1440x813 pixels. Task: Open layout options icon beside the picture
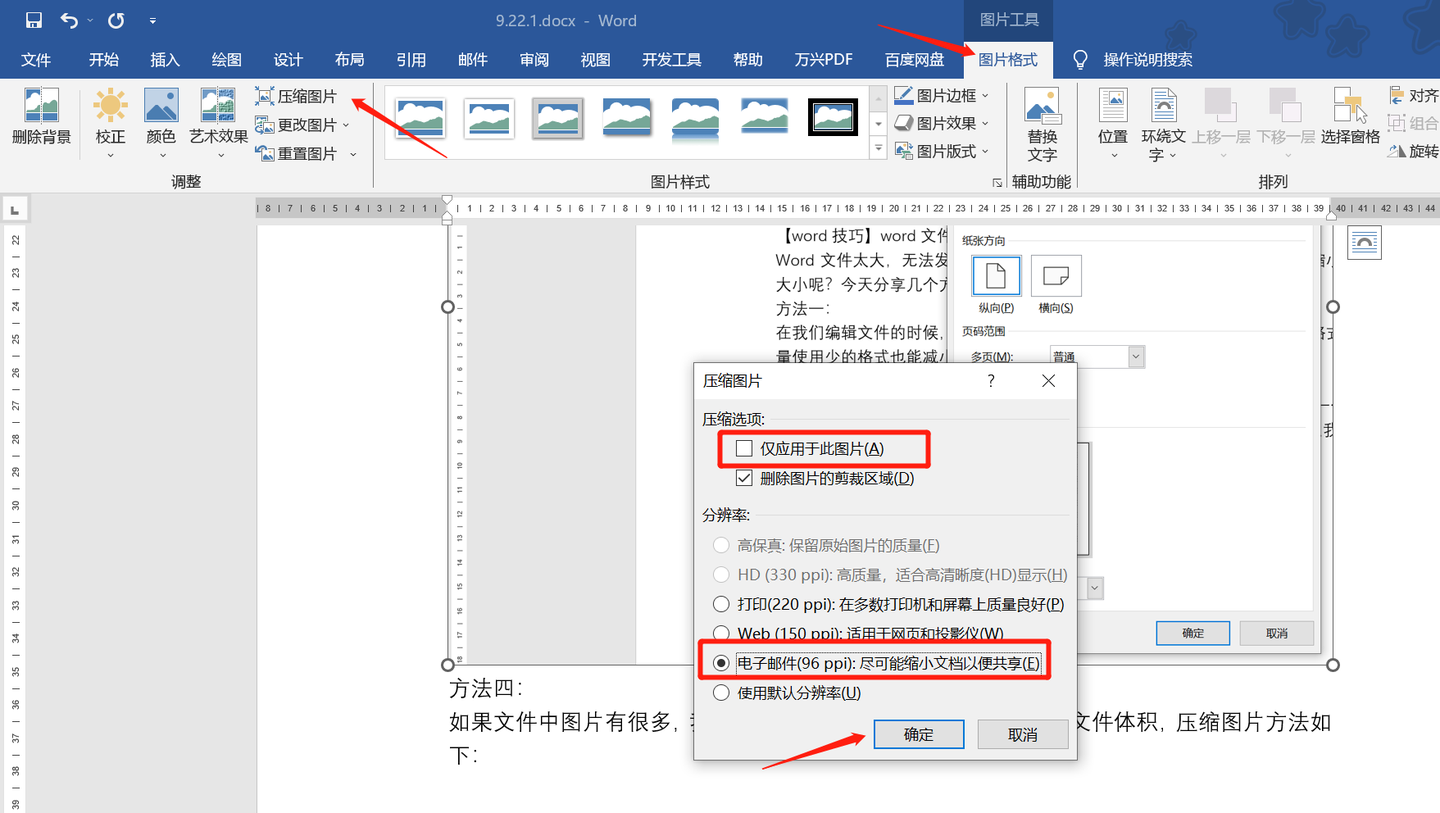click(1365, 243)
